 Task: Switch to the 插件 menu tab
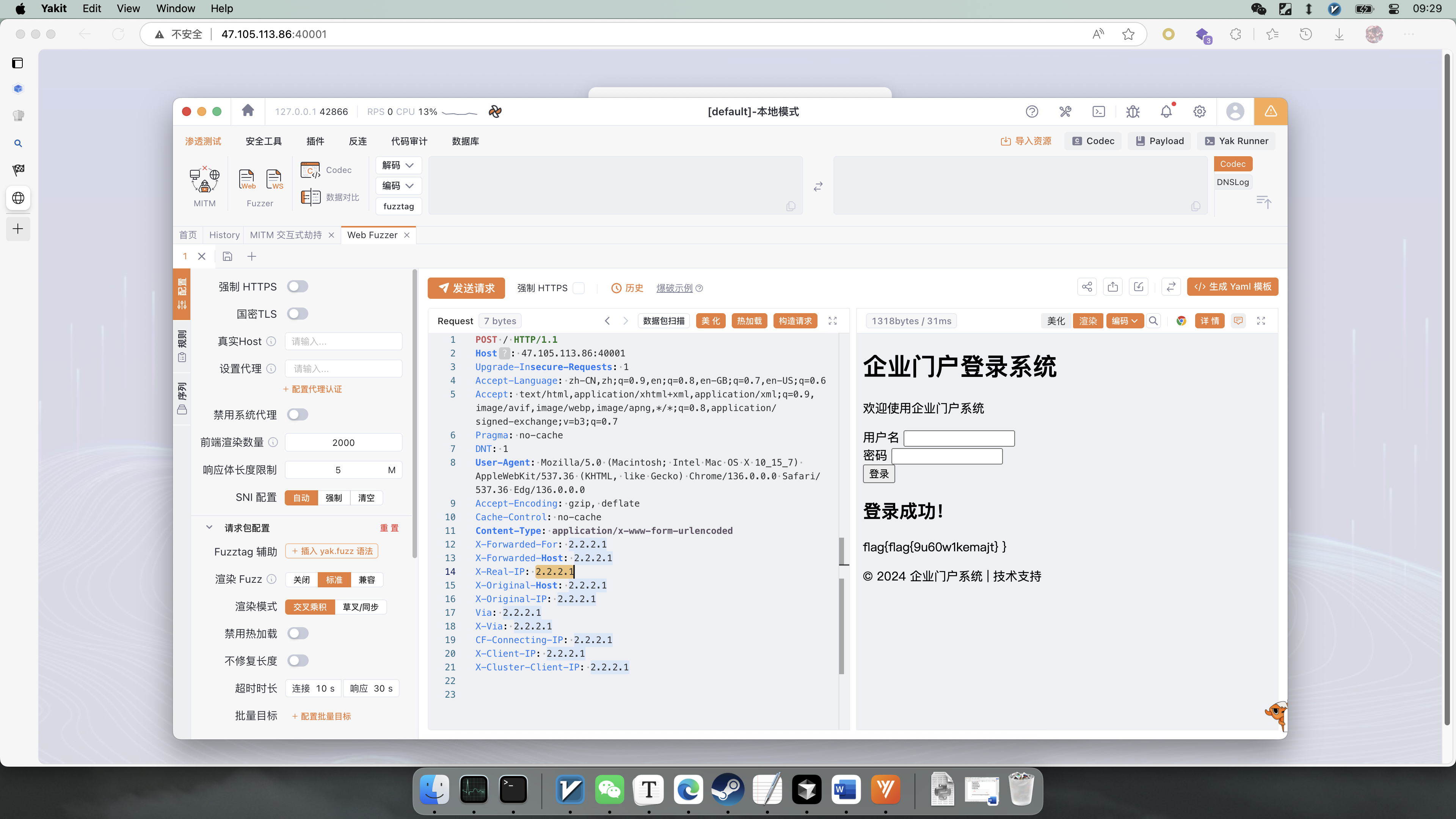315,141
